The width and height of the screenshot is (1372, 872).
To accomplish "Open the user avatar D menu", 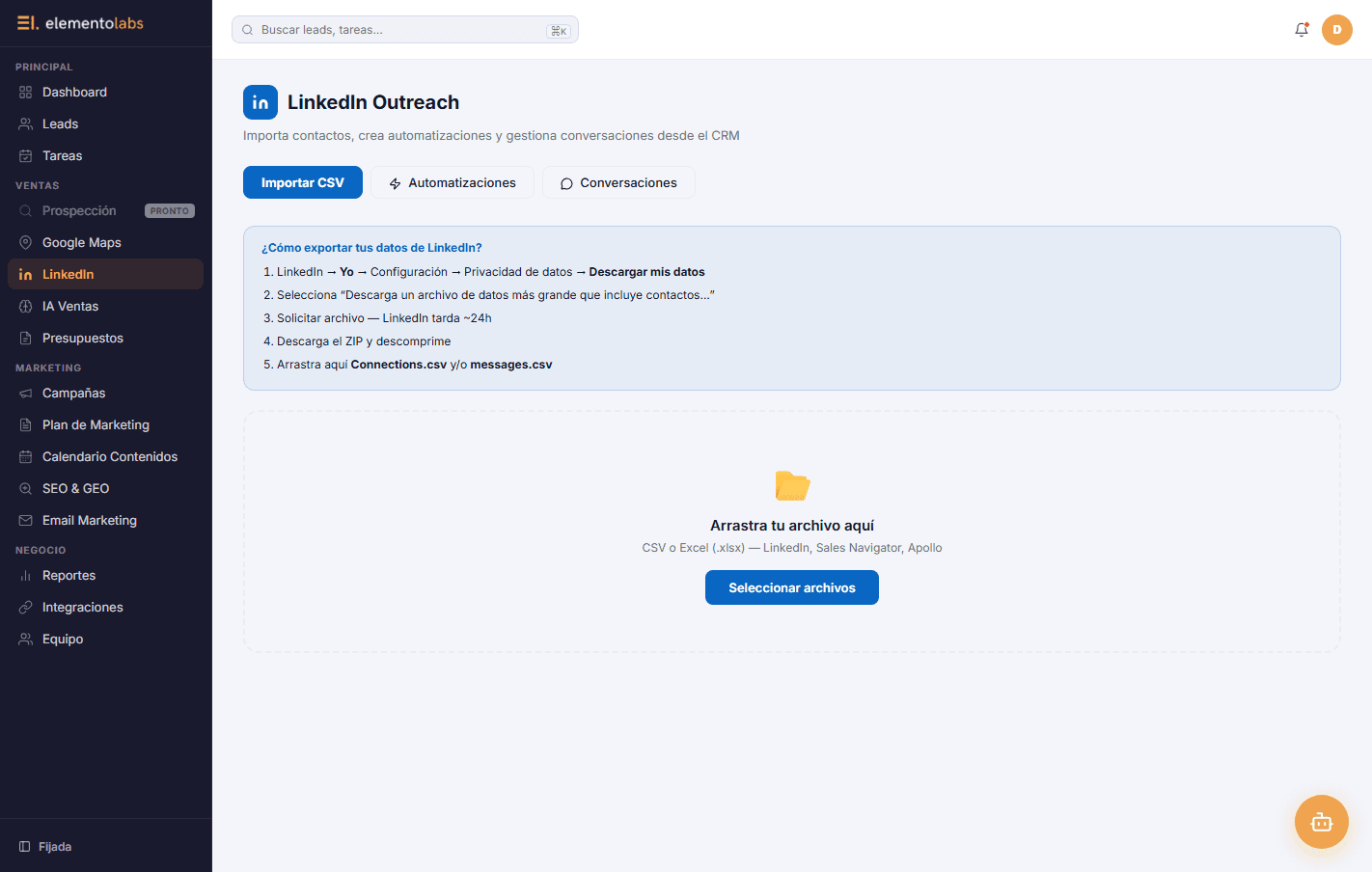I will click(1337, 30).
